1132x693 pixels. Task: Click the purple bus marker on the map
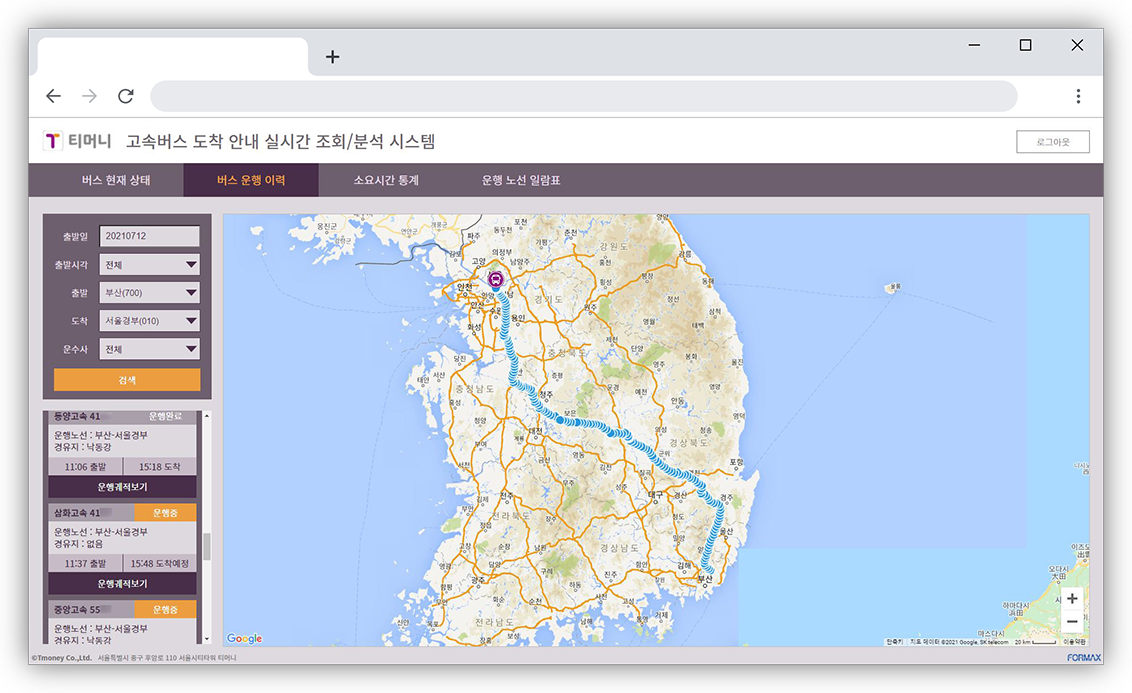tap(496, 279)
